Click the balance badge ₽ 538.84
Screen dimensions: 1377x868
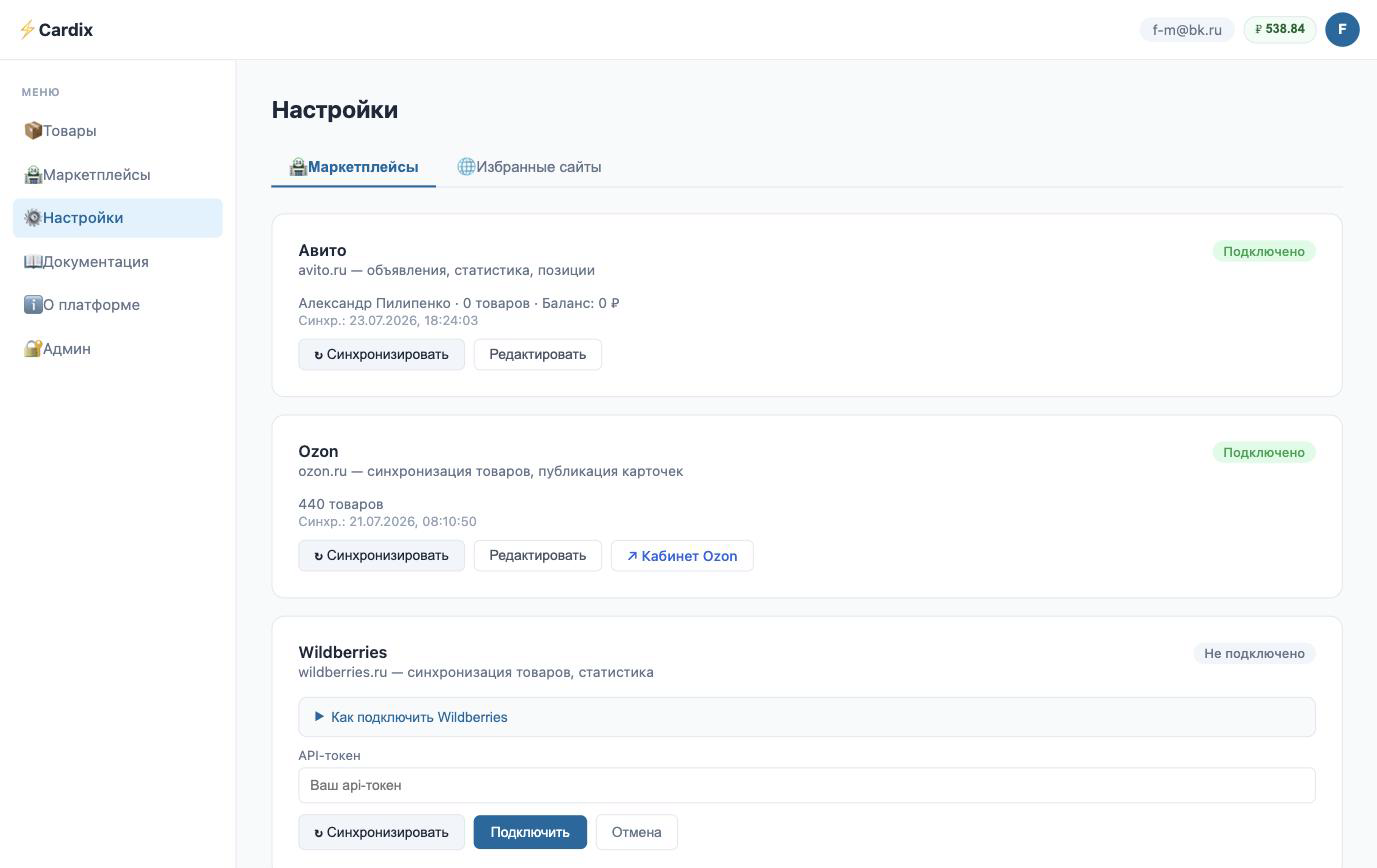point(1280,29)
